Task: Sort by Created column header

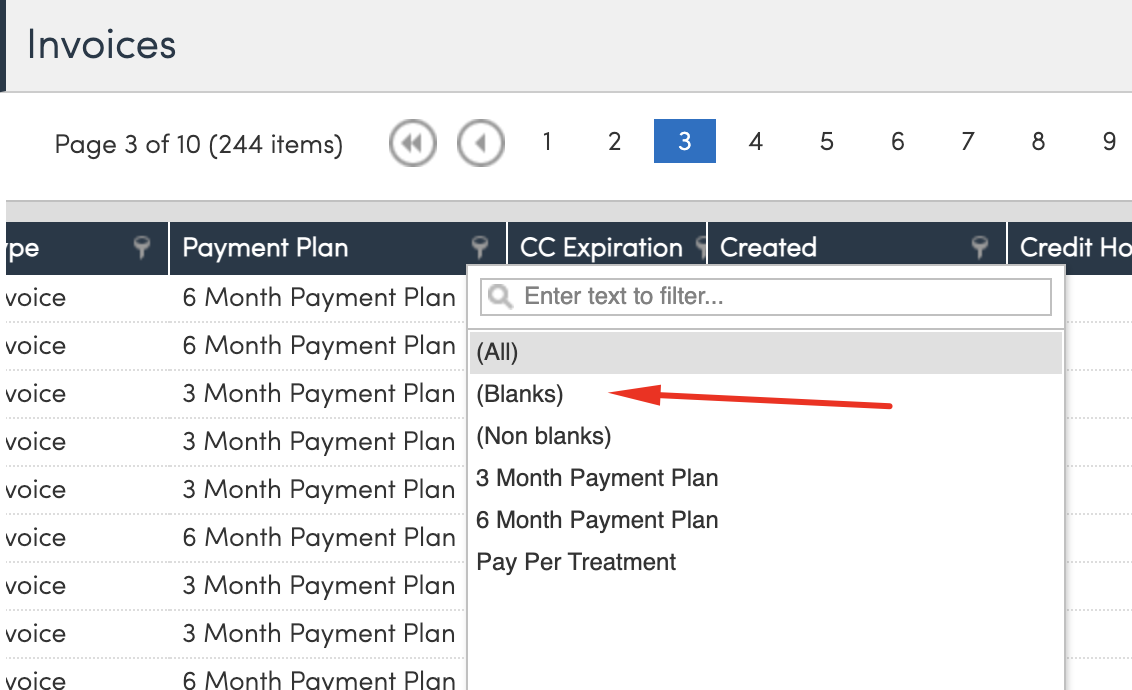Action: (768, 248)
